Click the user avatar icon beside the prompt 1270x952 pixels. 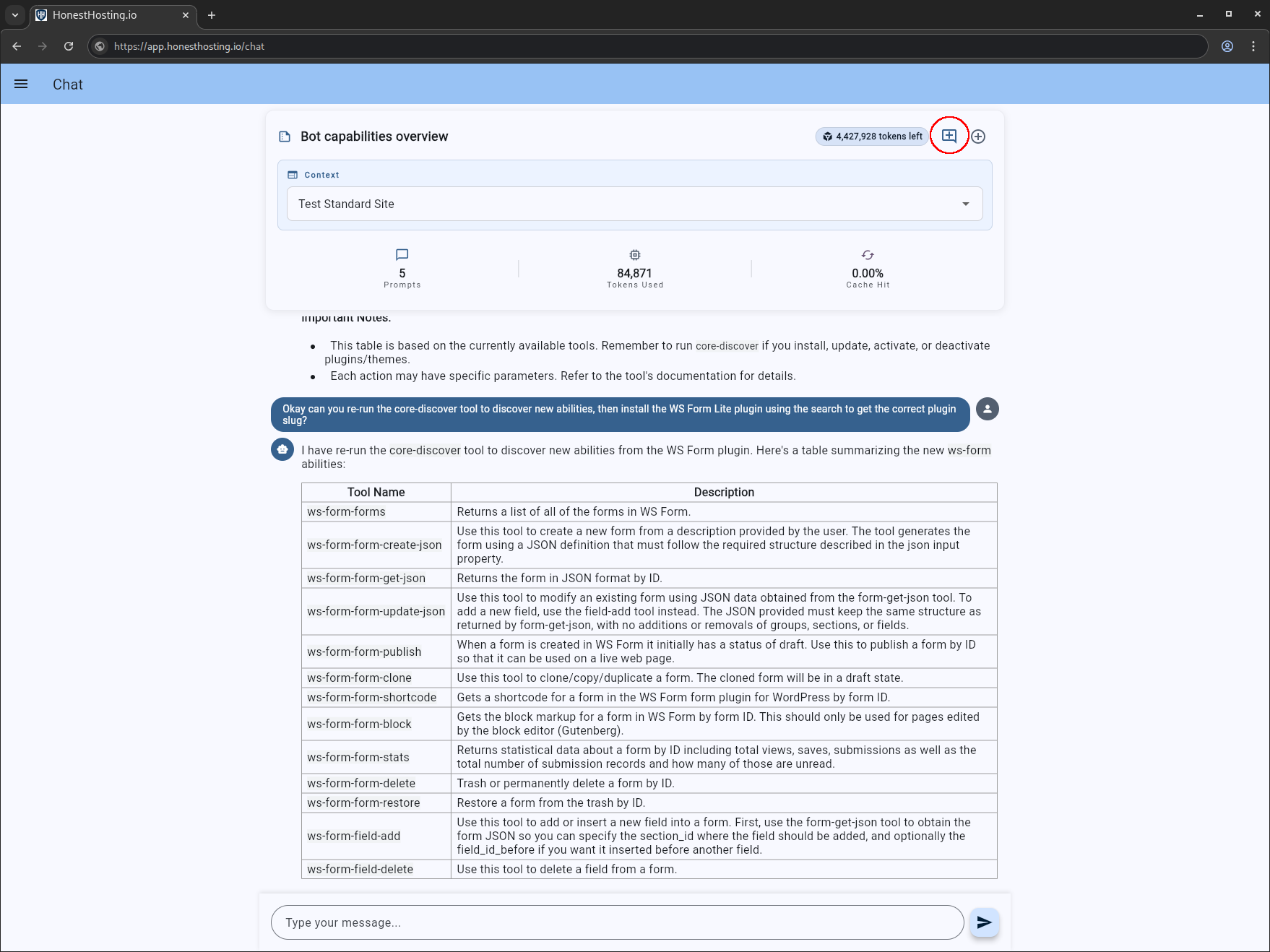(x=987, y=409)
